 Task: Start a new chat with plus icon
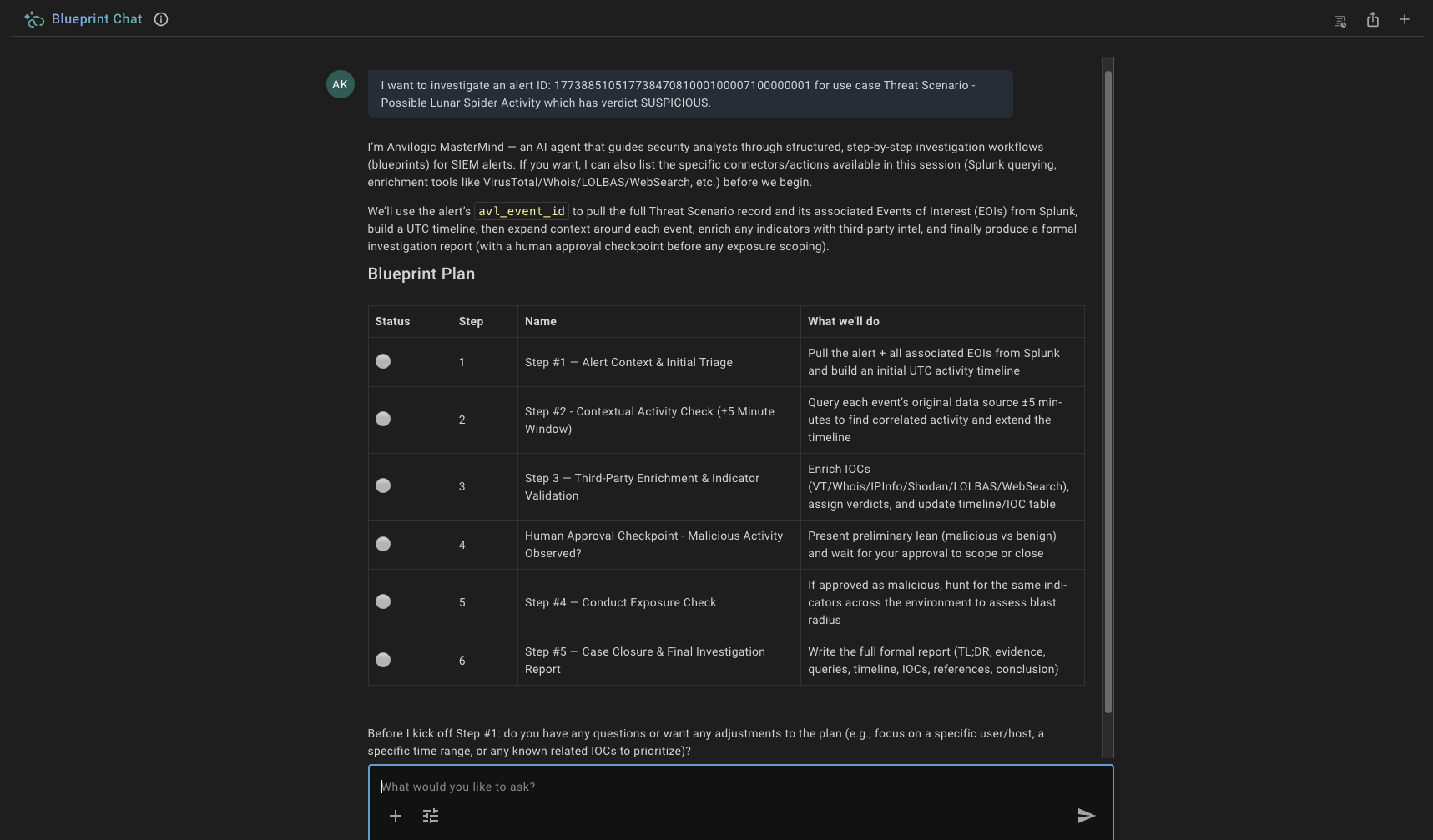(x=1405, y=19)
